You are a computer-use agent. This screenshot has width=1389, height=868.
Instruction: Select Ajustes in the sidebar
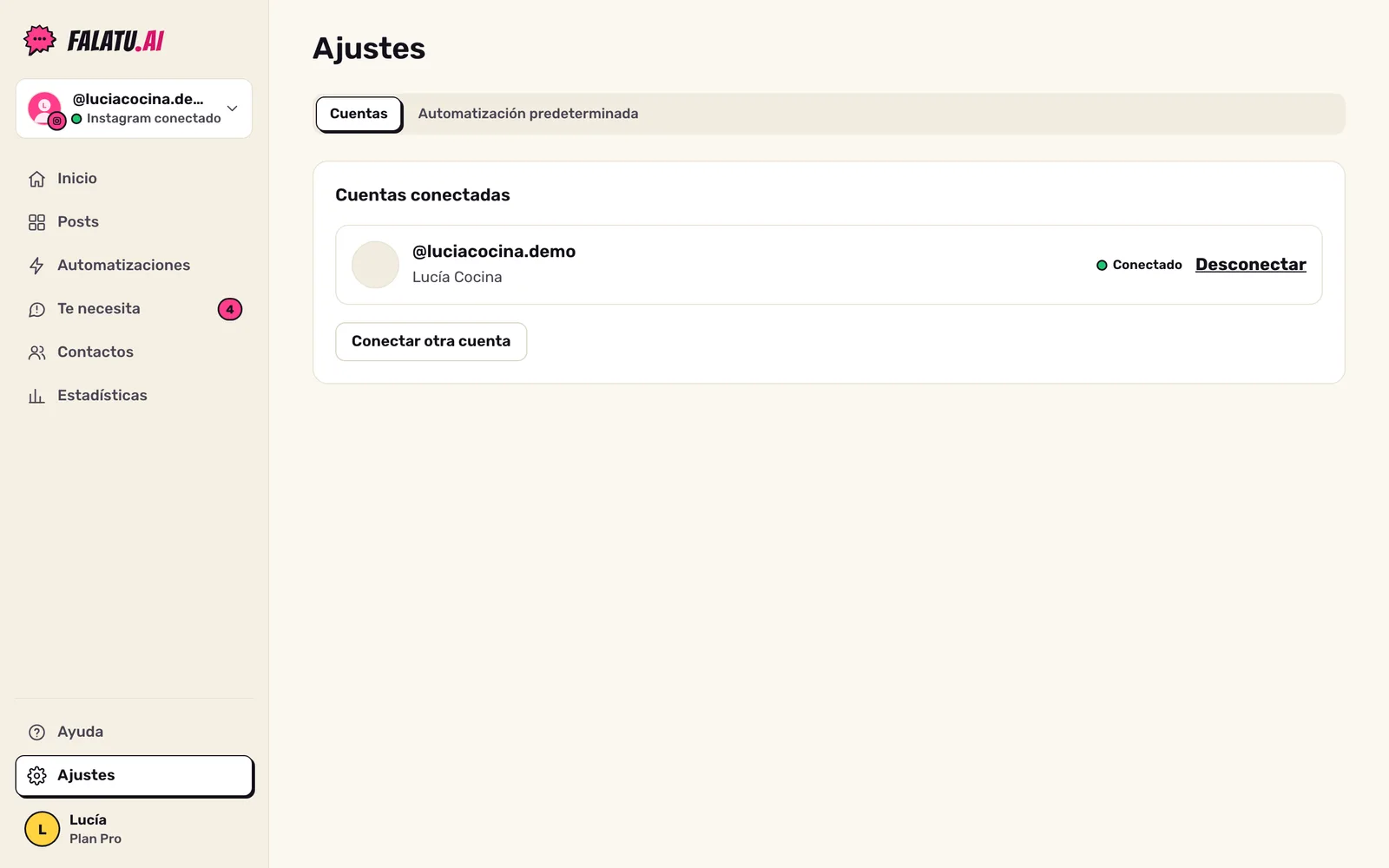click(135, 775)
